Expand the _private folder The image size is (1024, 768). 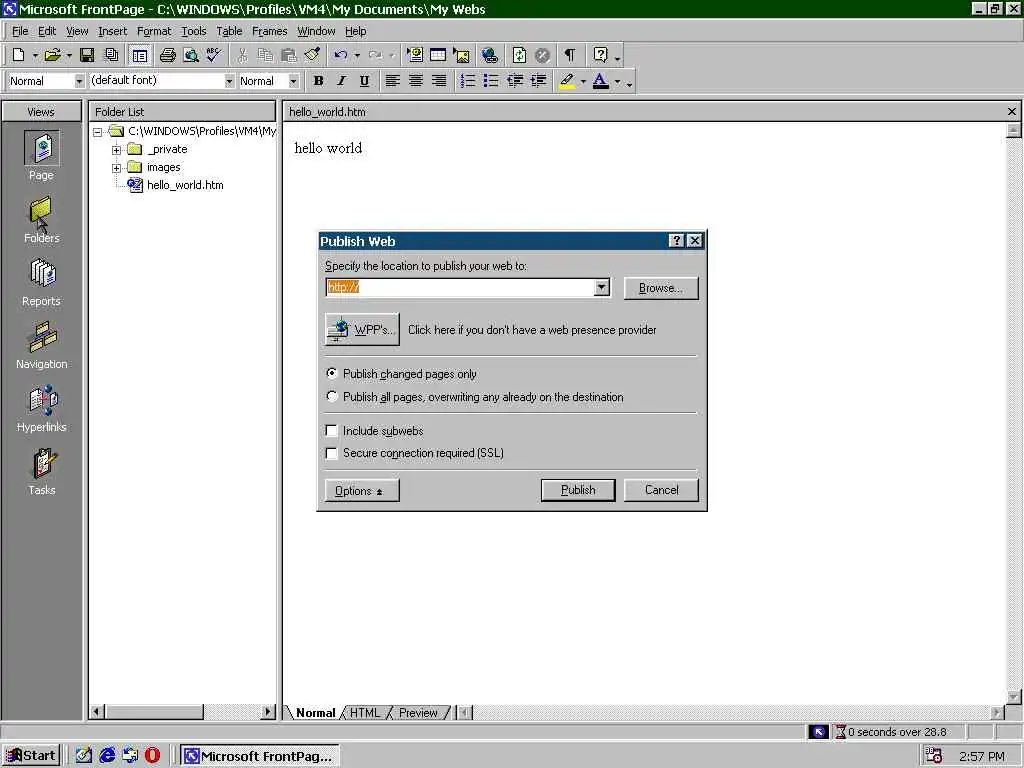[116, 150]
